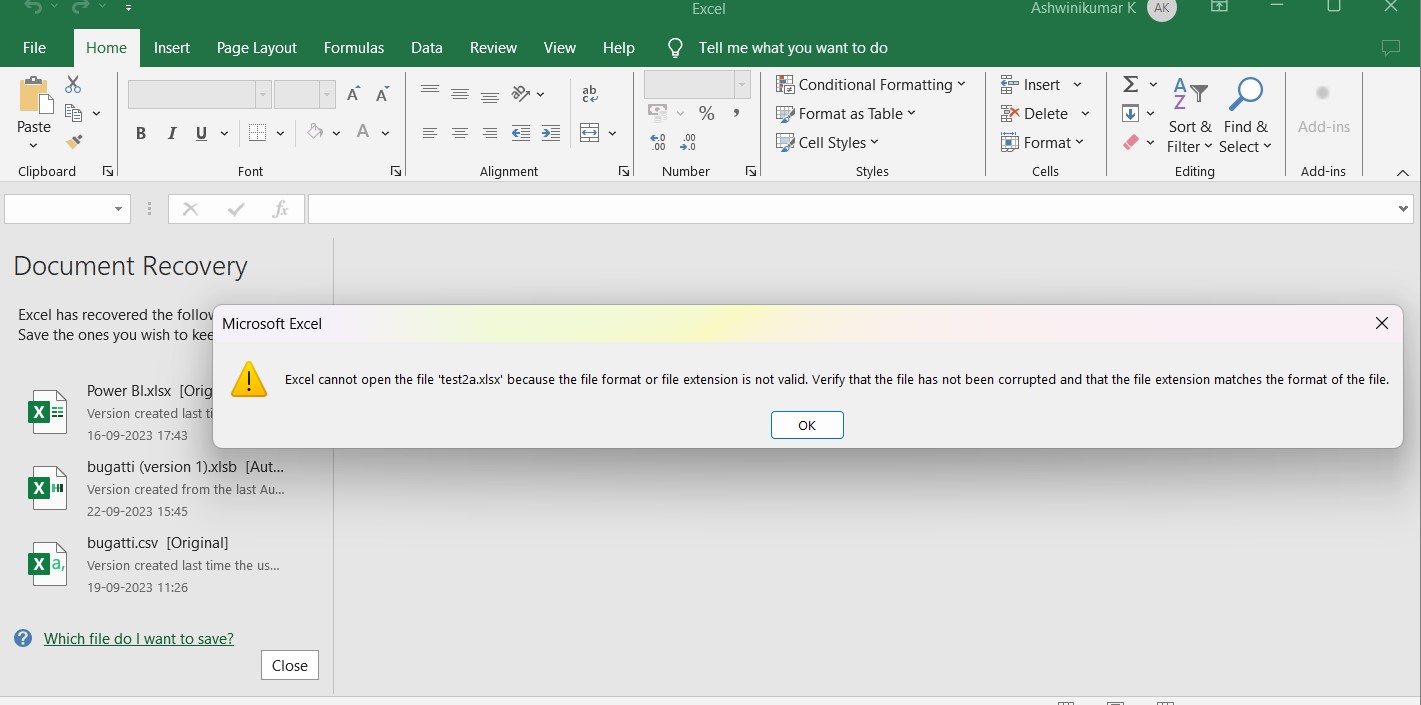The height and width of the screenshot is (705, 1421).
Task: Click the Cut scissors icon
Action: (x=73, y=85)
